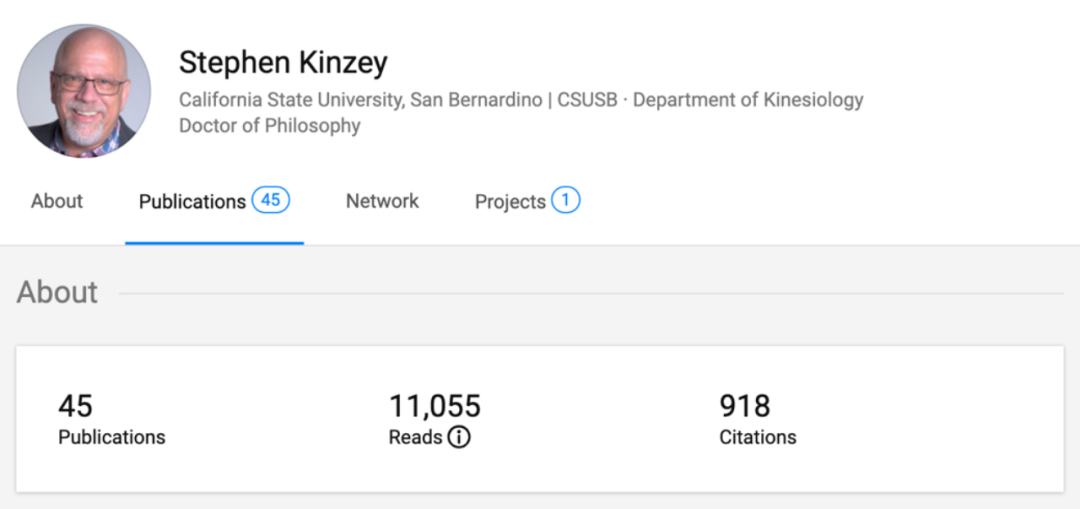The height and width of the screenshot is (509, 1080).
Task: Go to the Projects tab
Action: [510, 201]
